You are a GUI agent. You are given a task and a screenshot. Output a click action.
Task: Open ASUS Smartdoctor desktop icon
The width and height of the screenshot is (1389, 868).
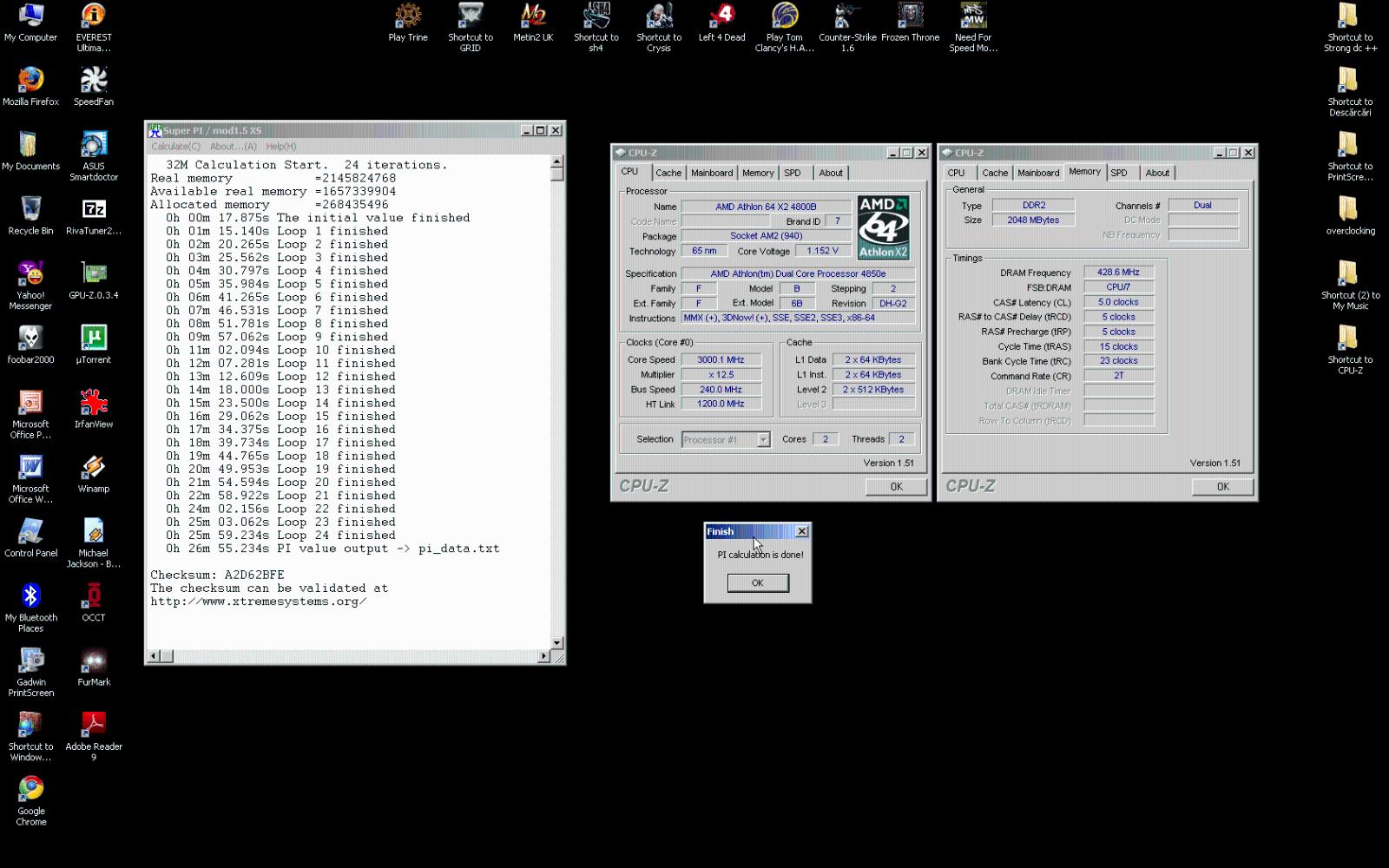point(94,156)
